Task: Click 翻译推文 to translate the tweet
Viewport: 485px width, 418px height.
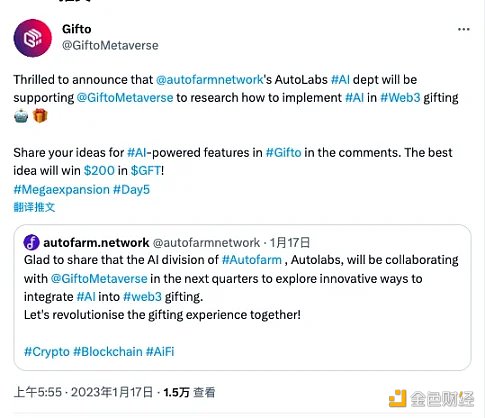Action: 34,207
